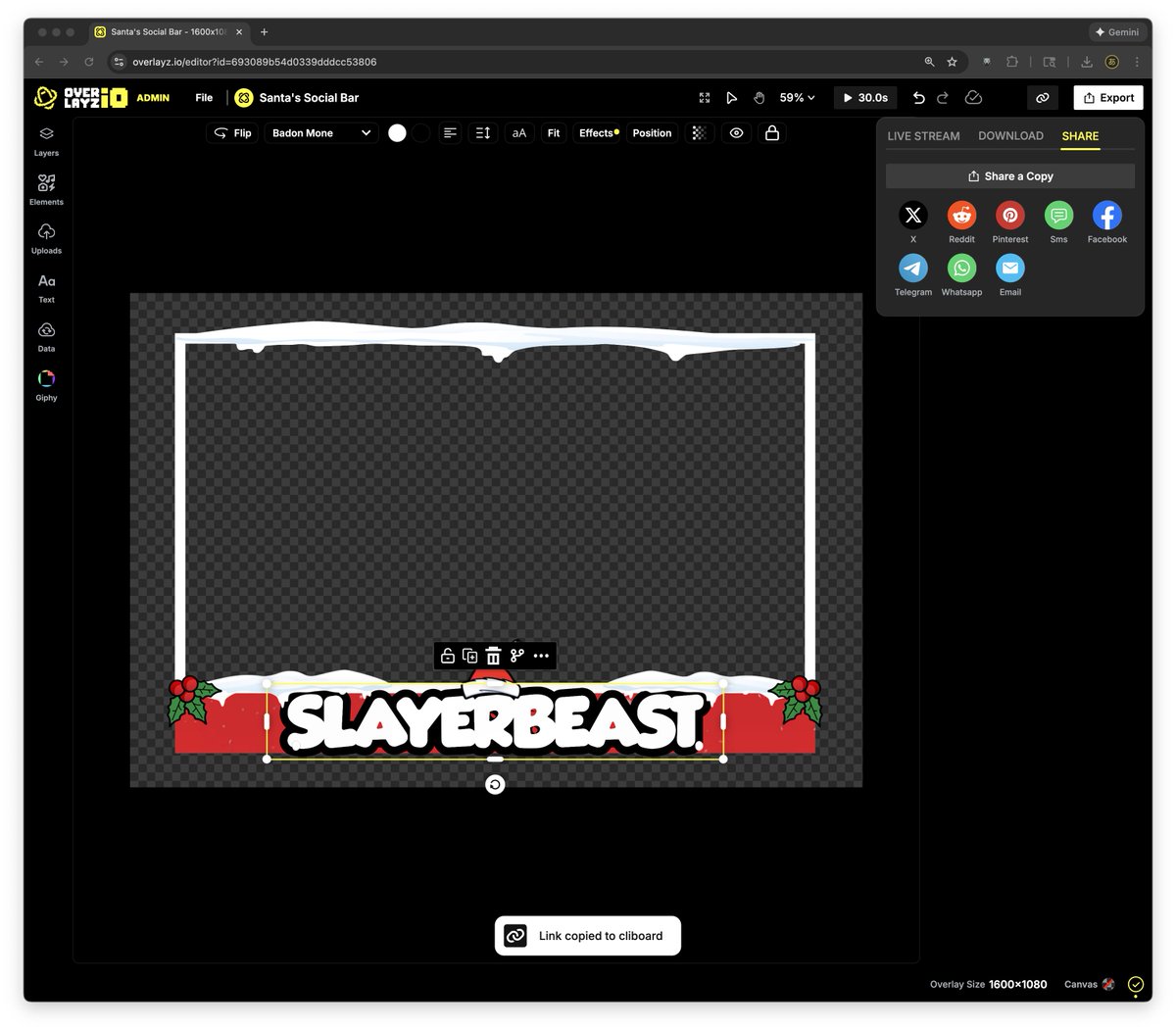
Task: Click the cloud save status icon
Action: coord(973,98)
